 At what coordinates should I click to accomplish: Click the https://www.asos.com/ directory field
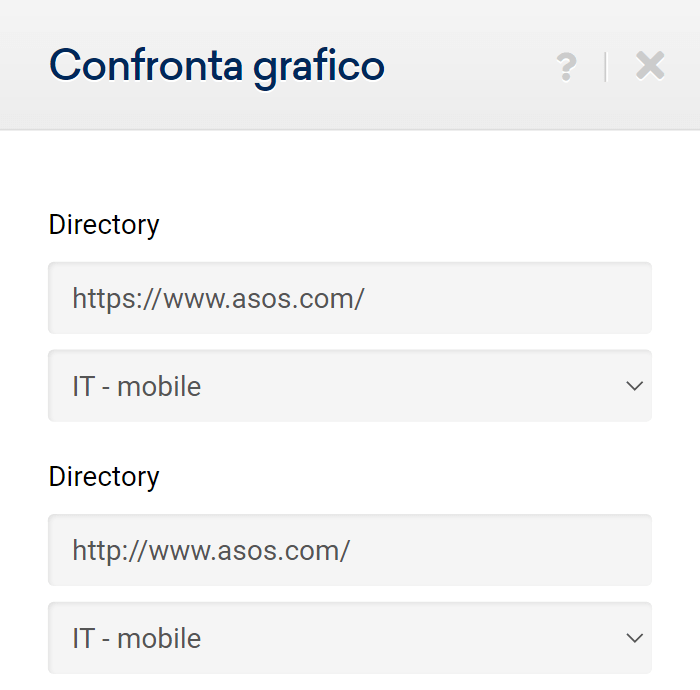(350, 298)
